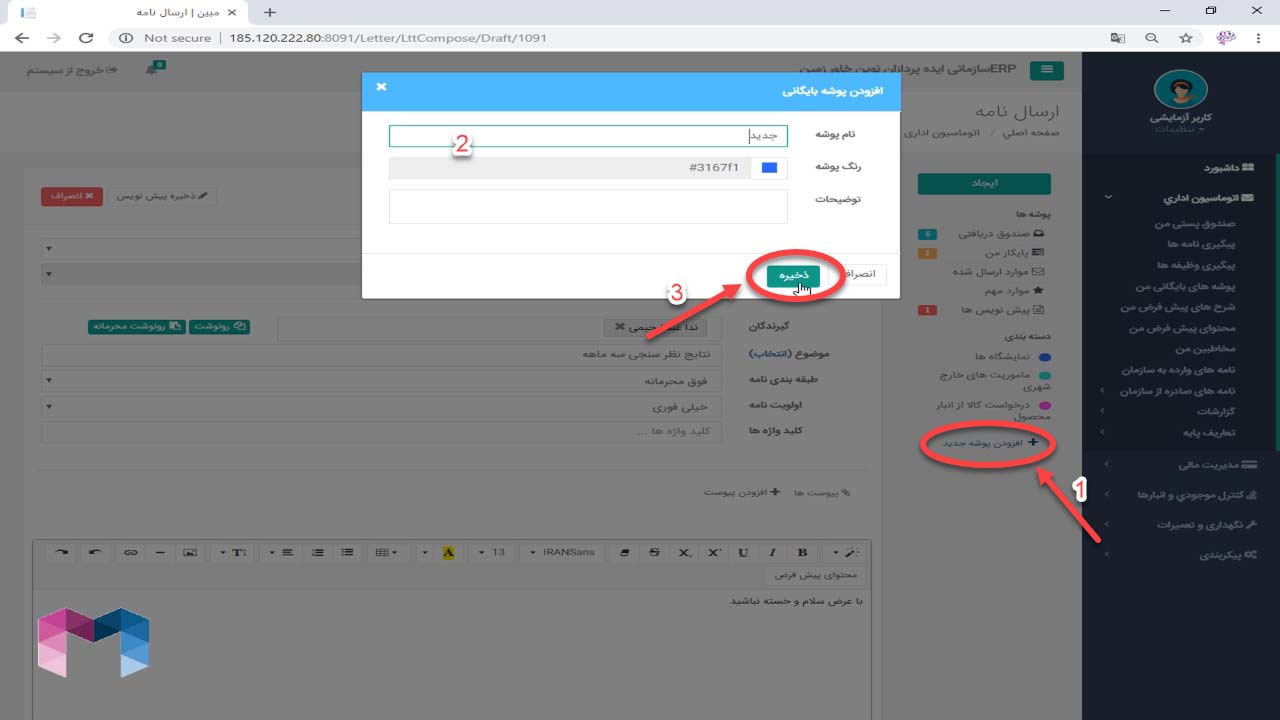Image resolution: width=1280 pixels, height=720 pixels.
Task: Apply bold formatting in editor toolbar
Action: pyautogui.click(x=802, y=552)
